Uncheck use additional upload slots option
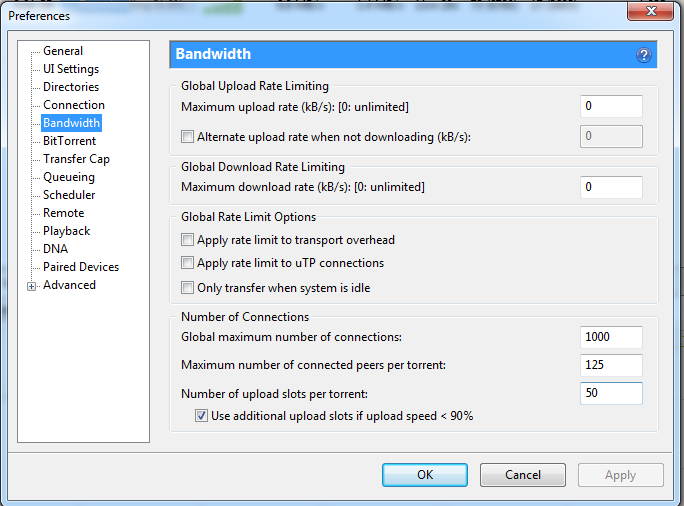 pos(201,416)
